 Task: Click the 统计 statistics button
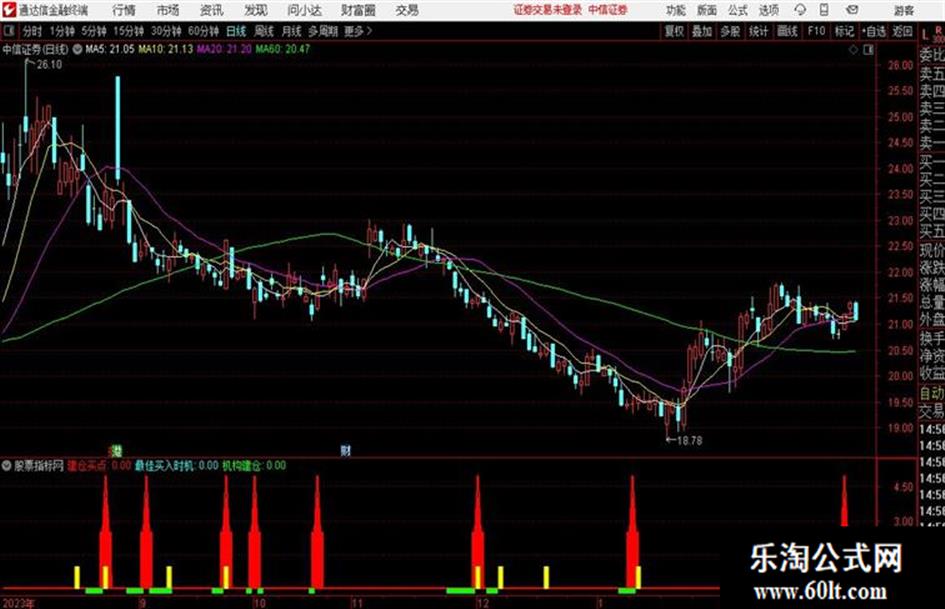(x=758, y=31)
